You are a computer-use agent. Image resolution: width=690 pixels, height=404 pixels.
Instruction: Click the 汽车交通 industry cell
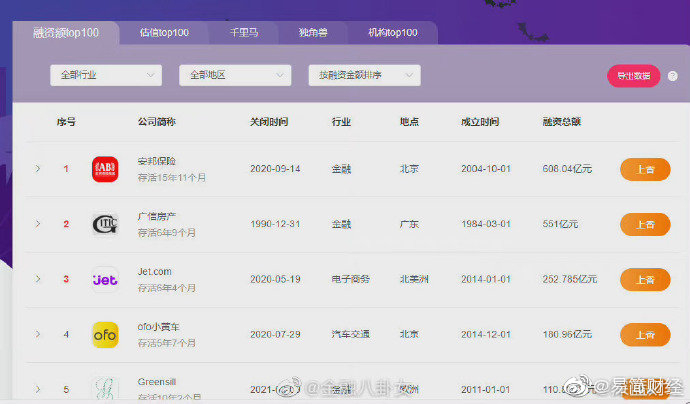pos(351,334)
